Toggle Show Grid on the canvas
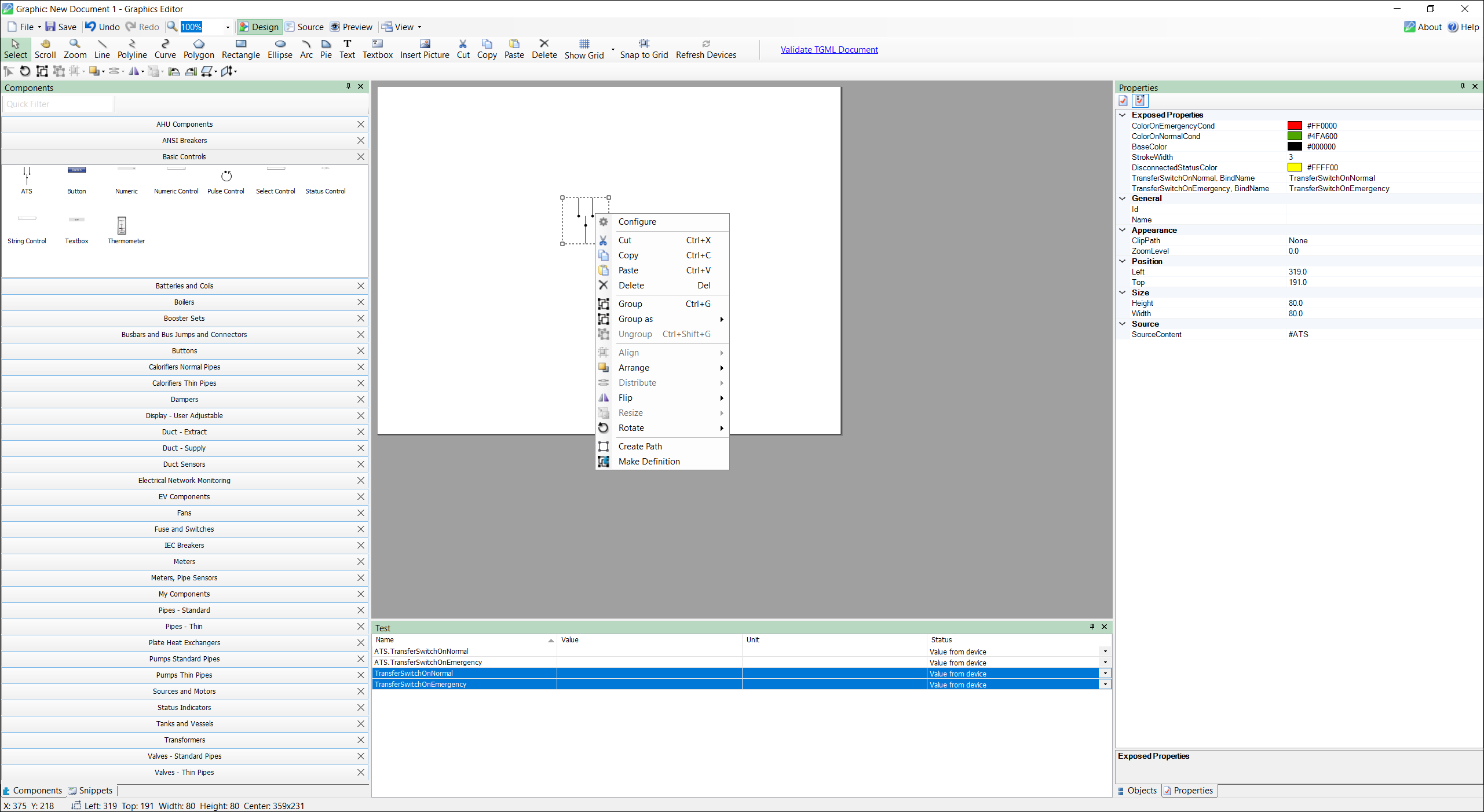The height and width of the screenshot is (812, 1484). [x=583, y=49]
